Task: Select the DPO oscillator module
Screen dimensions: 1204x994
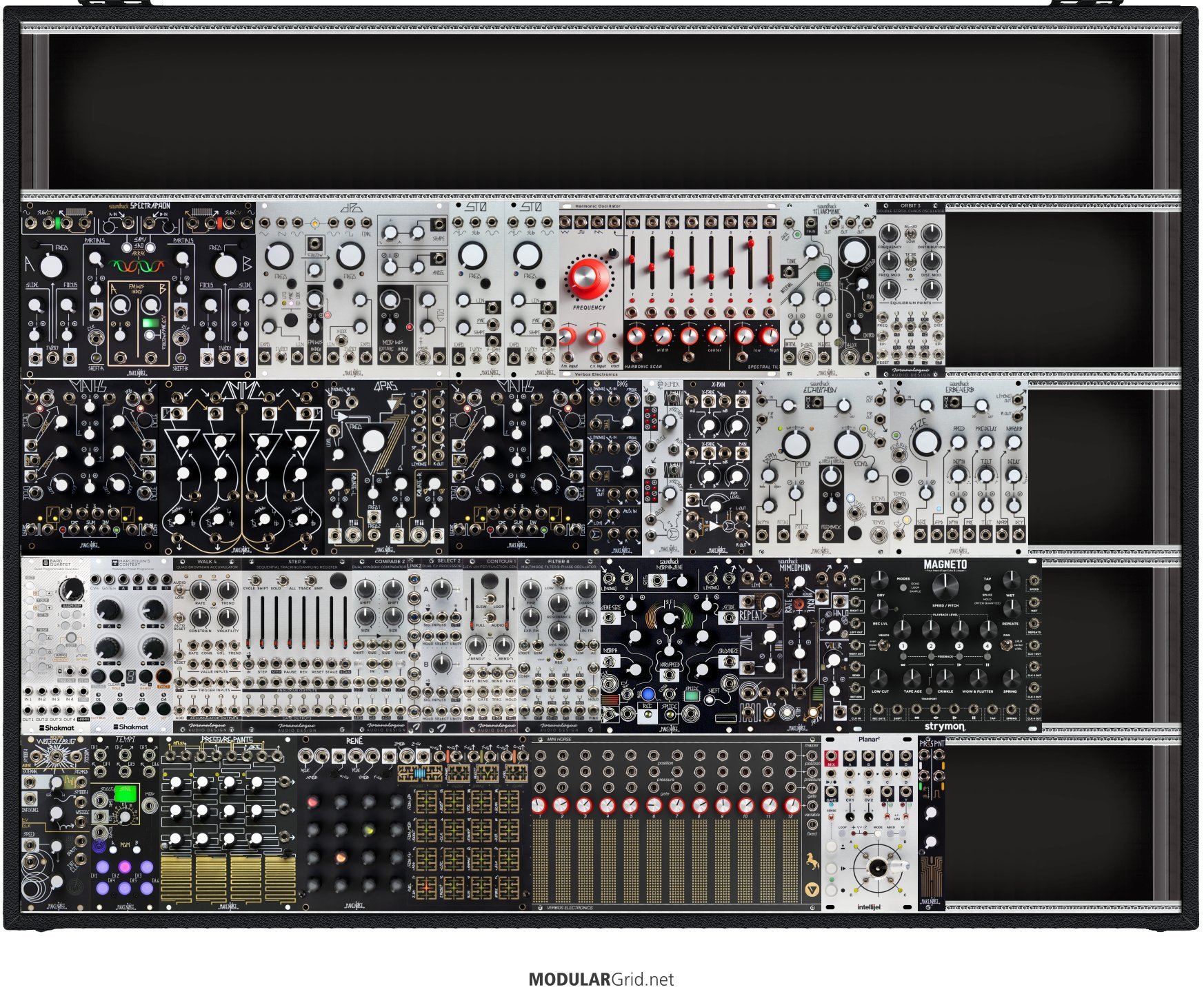Action: tap(352, 290)
